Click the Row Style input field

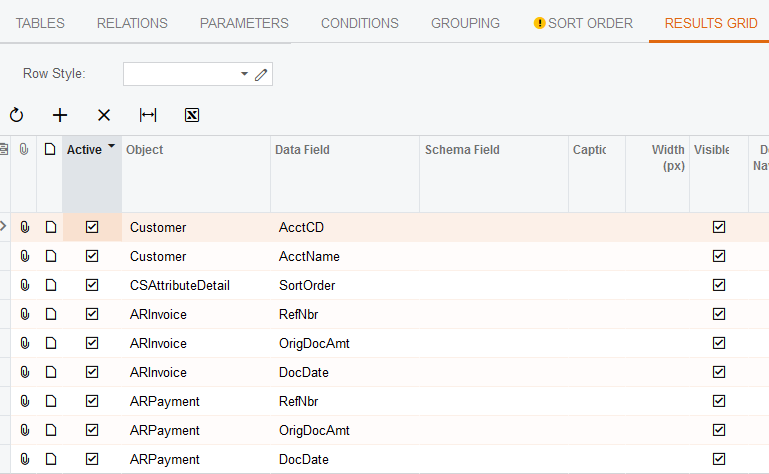click(180, 74)
